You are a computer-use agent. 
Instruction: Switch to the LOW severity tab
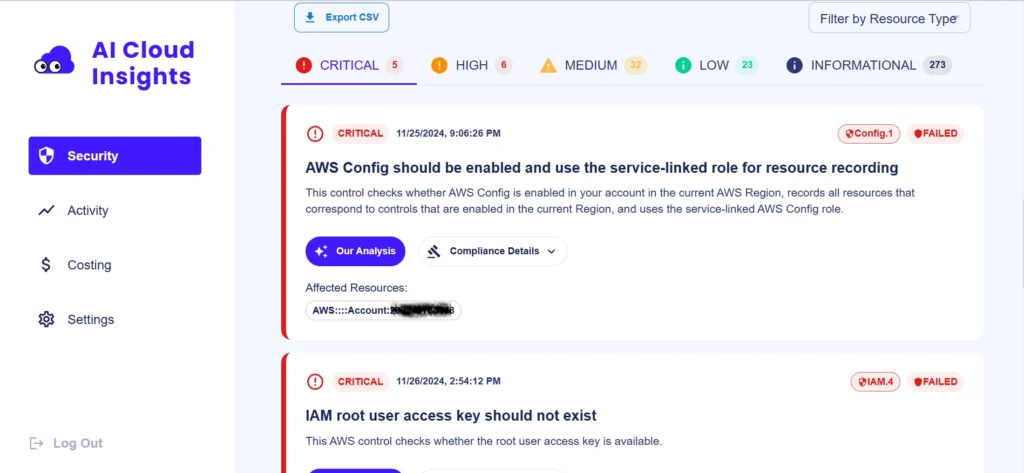(716, 65)
